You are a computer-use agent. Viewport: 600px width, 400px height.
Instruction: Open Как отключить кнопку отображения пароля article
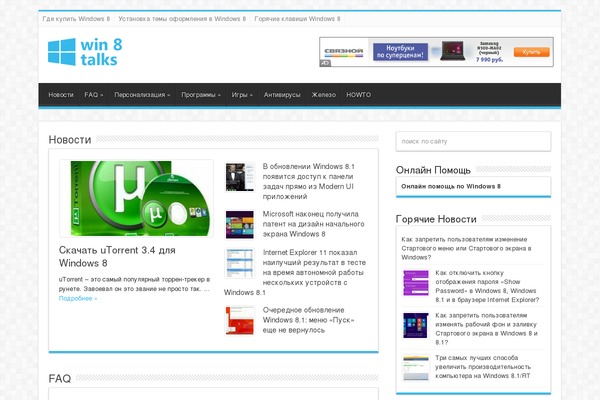tap(487, 286)
